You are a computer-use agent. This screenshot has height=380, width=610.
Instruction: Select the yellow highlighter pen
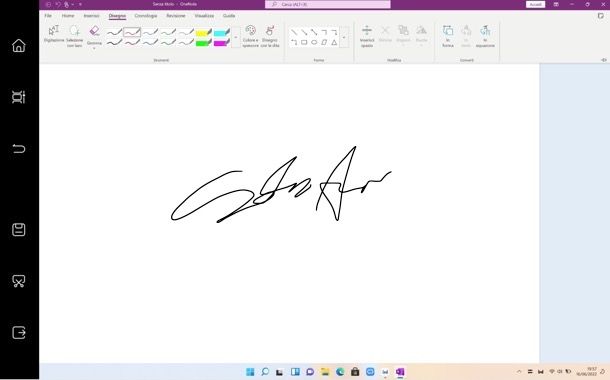[x=204, y=33]
